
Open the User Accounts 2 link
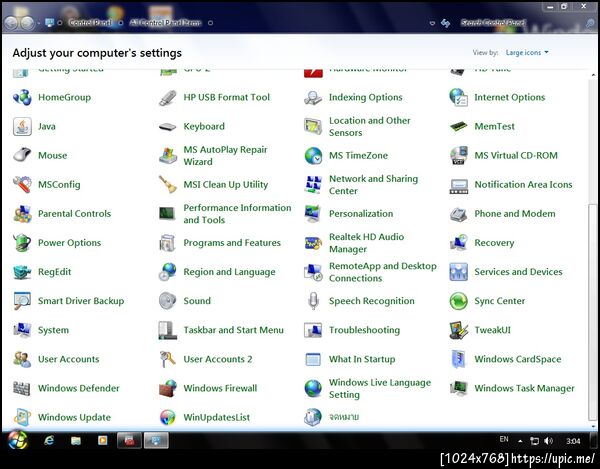[x=218, y=359]
